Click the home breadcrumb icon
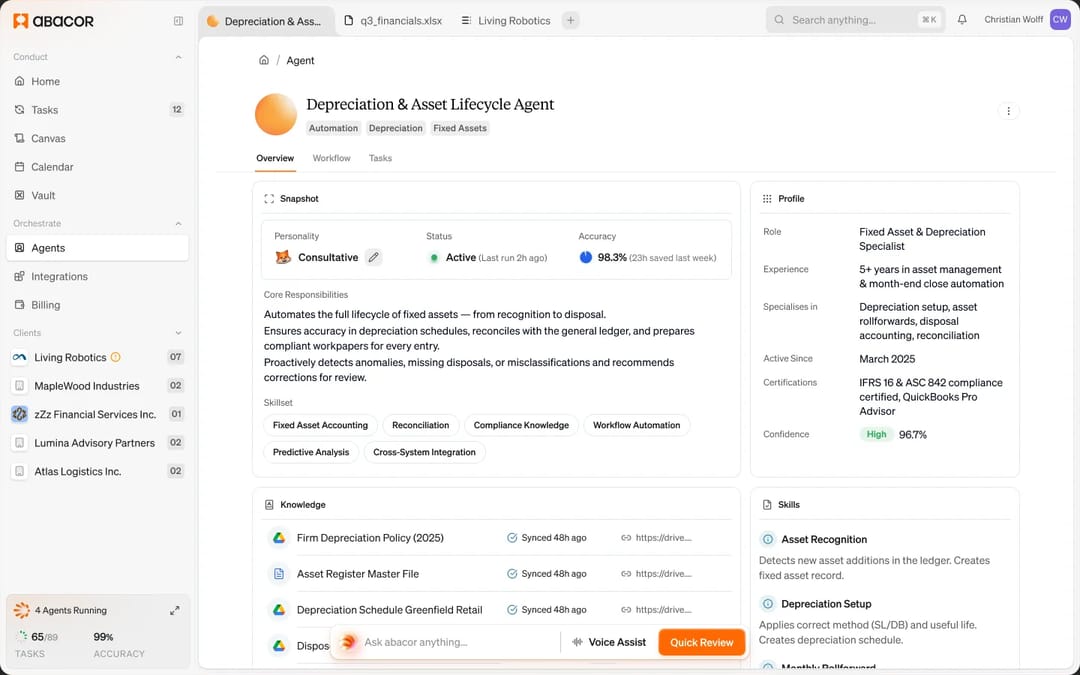Screen dimensions: 1080x675 264,60
